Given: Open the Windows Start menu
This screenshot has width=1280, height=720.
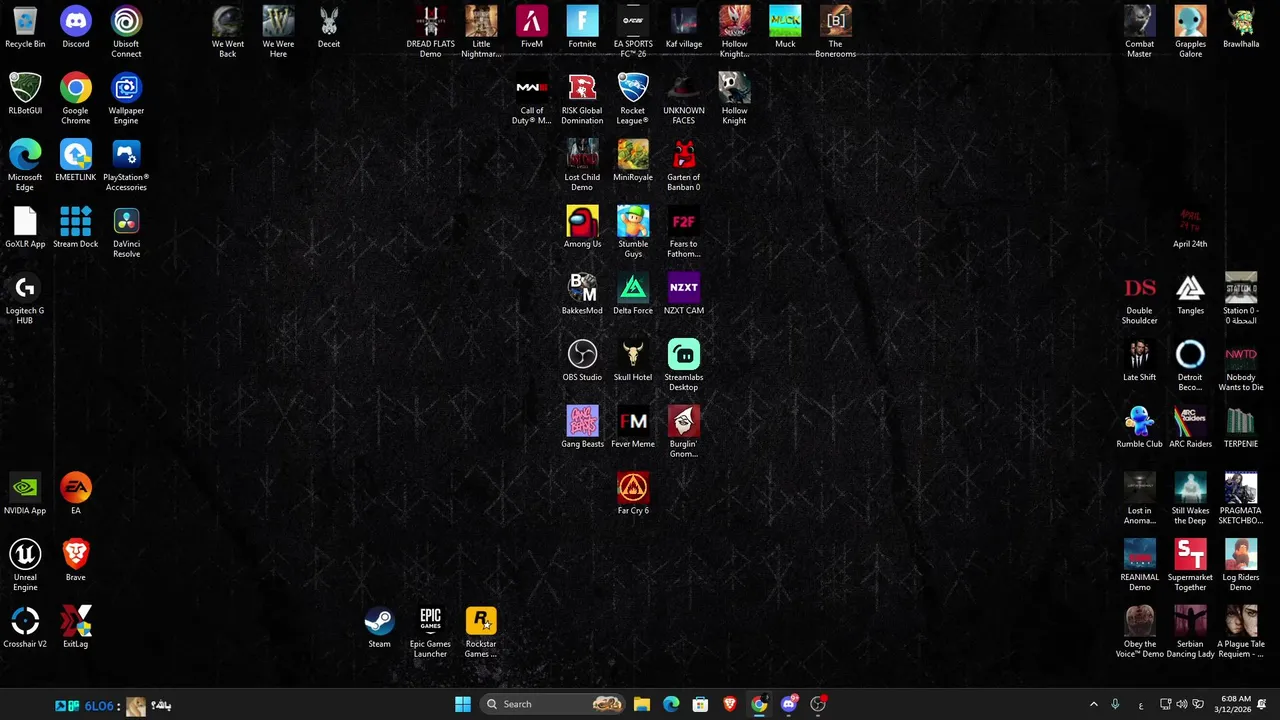Looking at the screenshot, I should tap(463, 704).
